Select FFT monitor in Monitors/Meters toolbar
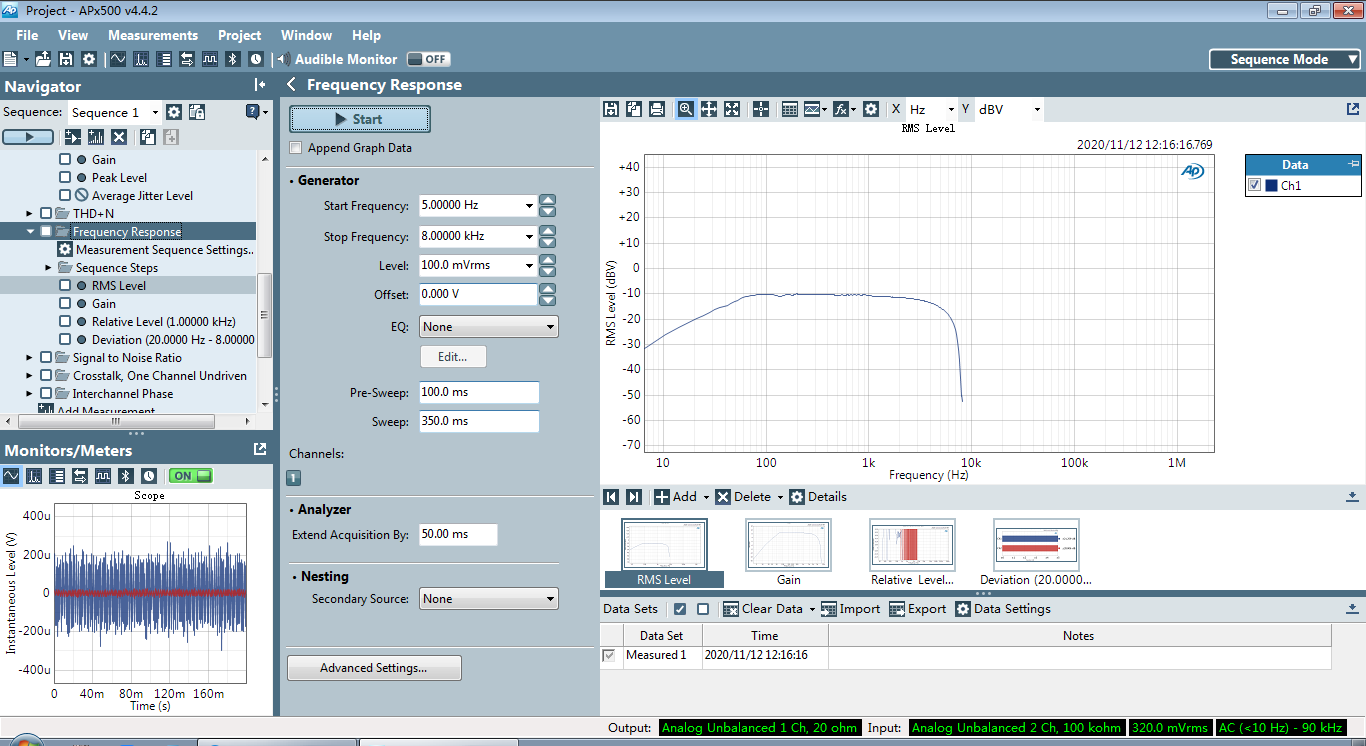This screenshot has width=1366, height=746. pos(34,476)
